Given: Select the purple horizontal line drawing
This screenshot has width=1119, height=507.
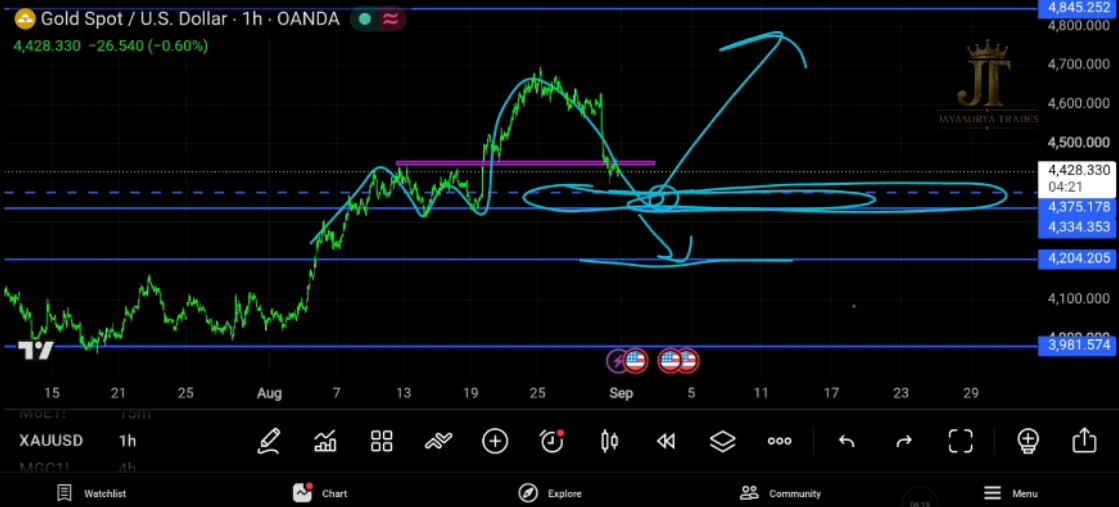Looking at the screenshot, I should tap(525, 163).
